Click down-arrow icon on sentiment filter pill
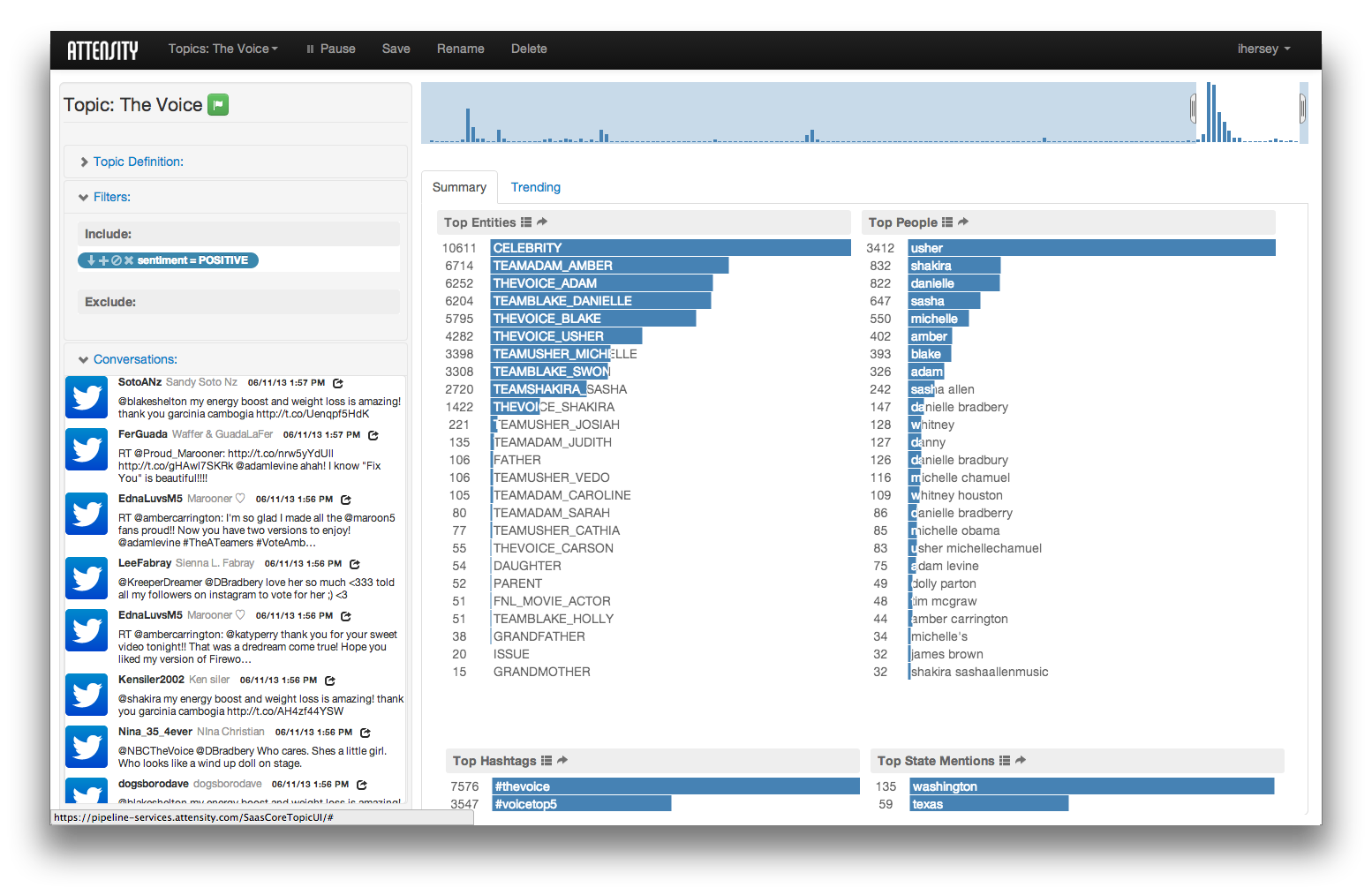Viewport: 1372px width, 895px height. point(91,260)
